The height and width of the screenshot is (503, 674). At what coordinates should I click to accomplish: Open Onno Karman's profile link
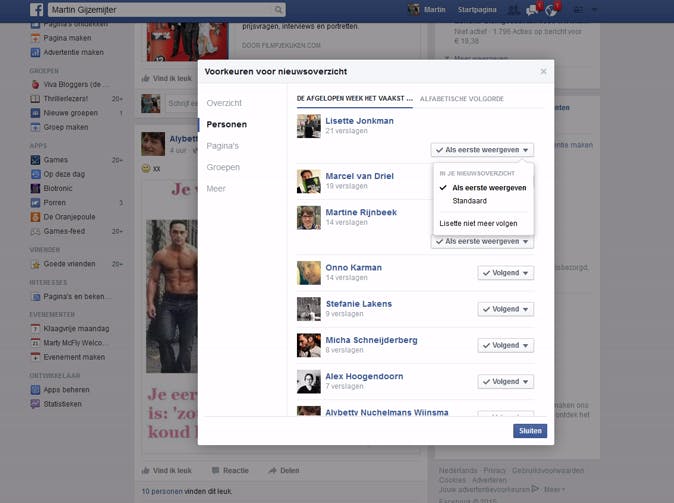[353, 267]
